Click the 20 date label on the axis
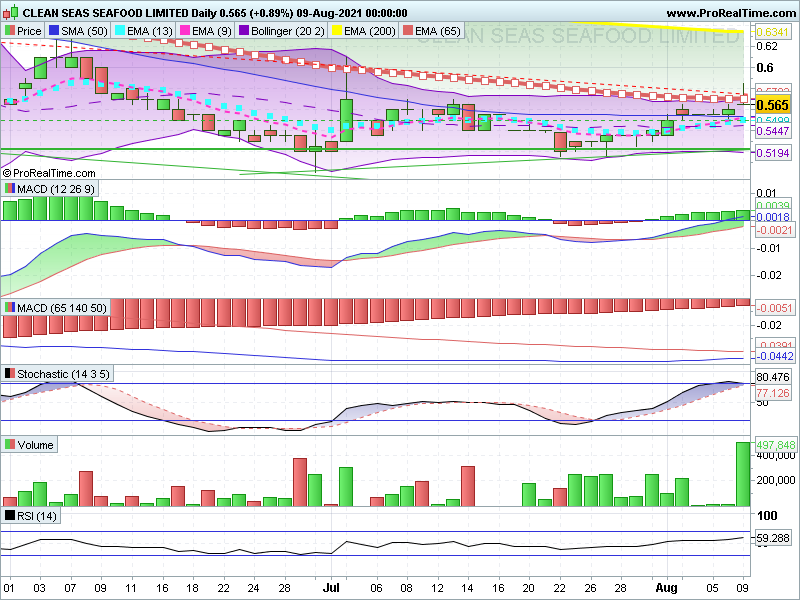 coord(529,588)
